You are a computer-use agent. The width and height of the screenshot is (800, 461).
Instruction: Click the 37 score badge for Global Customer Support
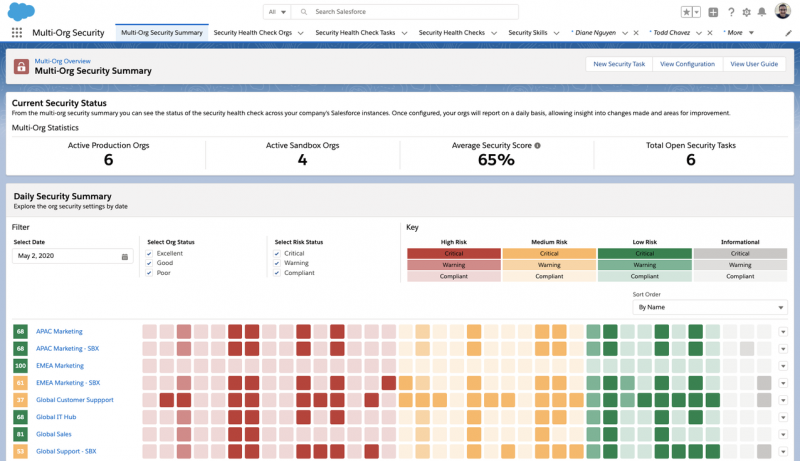click(20, 400)
